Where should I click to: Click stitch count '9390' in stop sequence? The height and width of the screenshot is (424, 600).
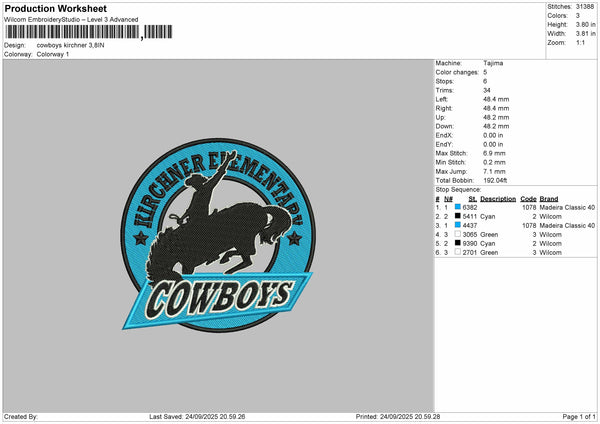click(x=470, y=243)
